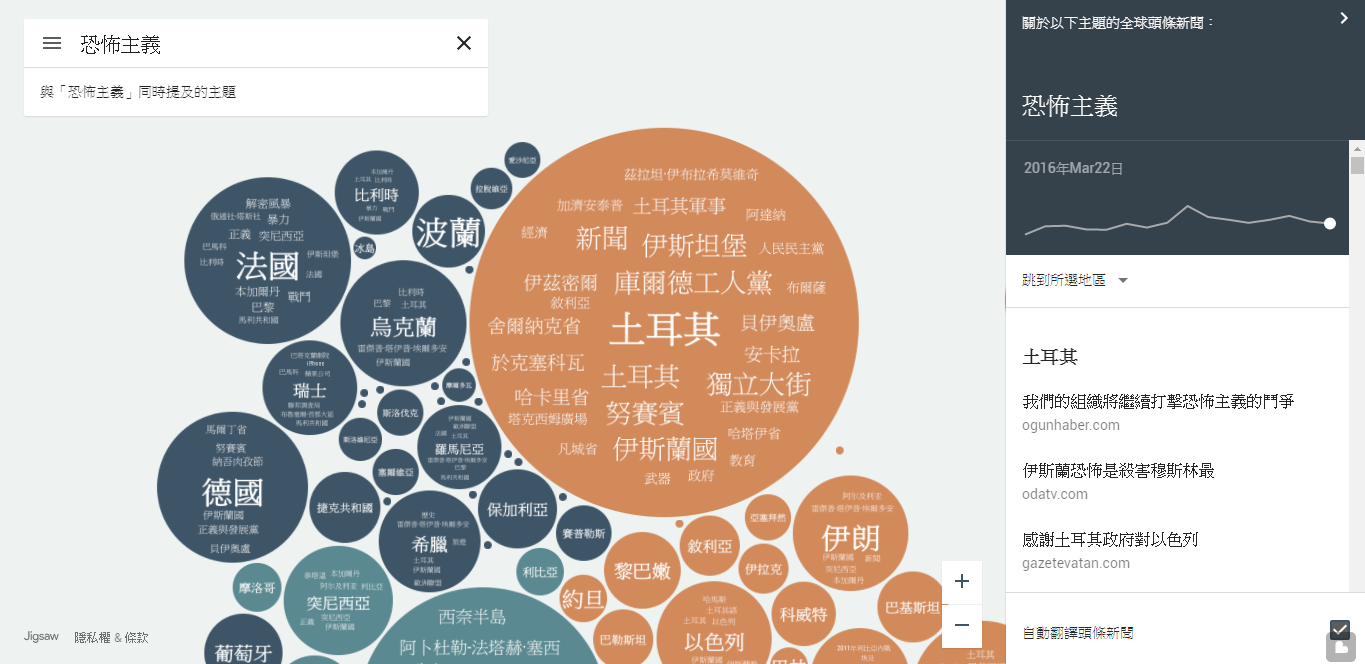Screen dimensions: 1365x664
Task: Select the 巴勒斯坦 bubble
Action: click(x=622, y=638)
